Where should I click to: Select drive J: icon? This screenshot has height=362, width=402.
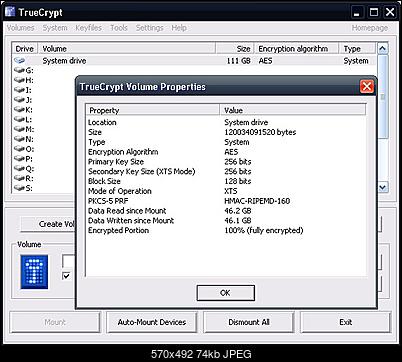click(19, 100)
